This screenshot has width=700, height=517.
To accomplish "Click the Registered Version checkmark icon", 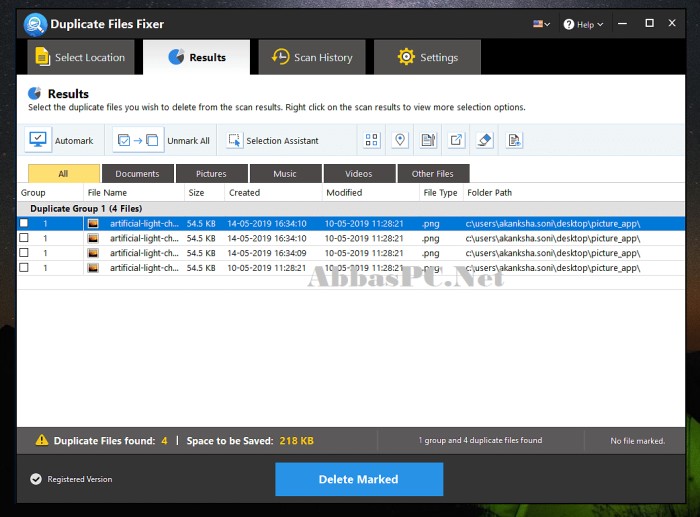I will point(36,479).
